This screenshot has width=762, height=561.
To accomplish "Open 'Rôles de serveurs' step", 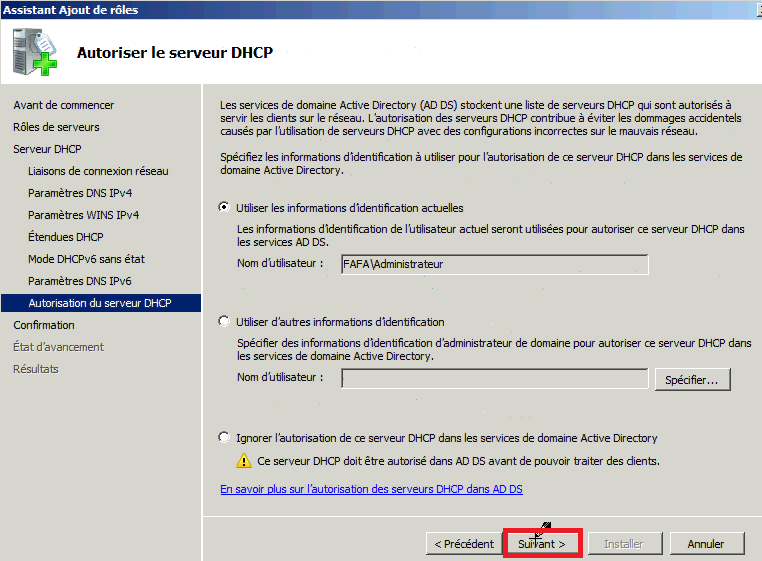I will (56, 127).
